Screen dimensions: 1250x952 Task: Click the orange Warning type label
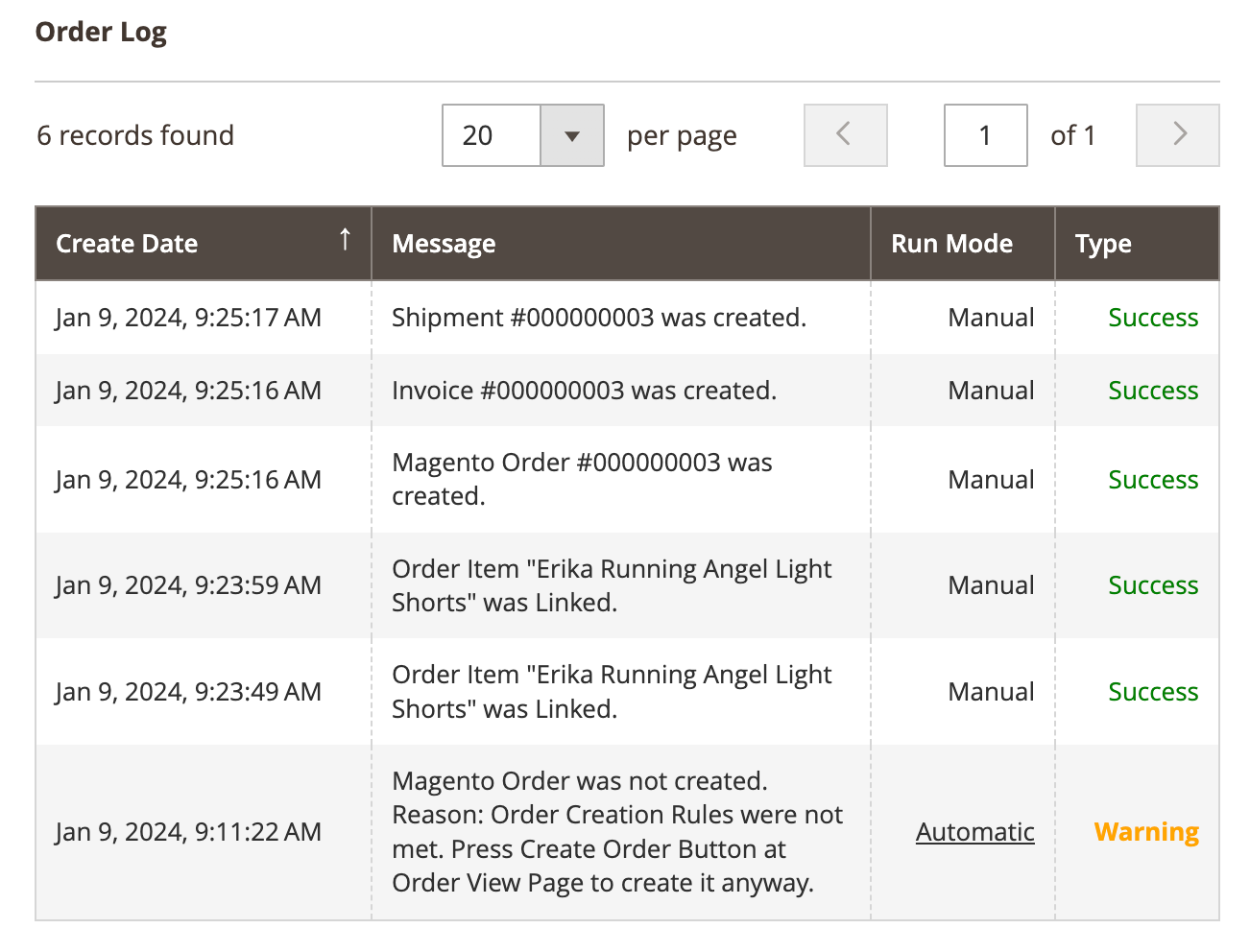tap(1146, 832)
